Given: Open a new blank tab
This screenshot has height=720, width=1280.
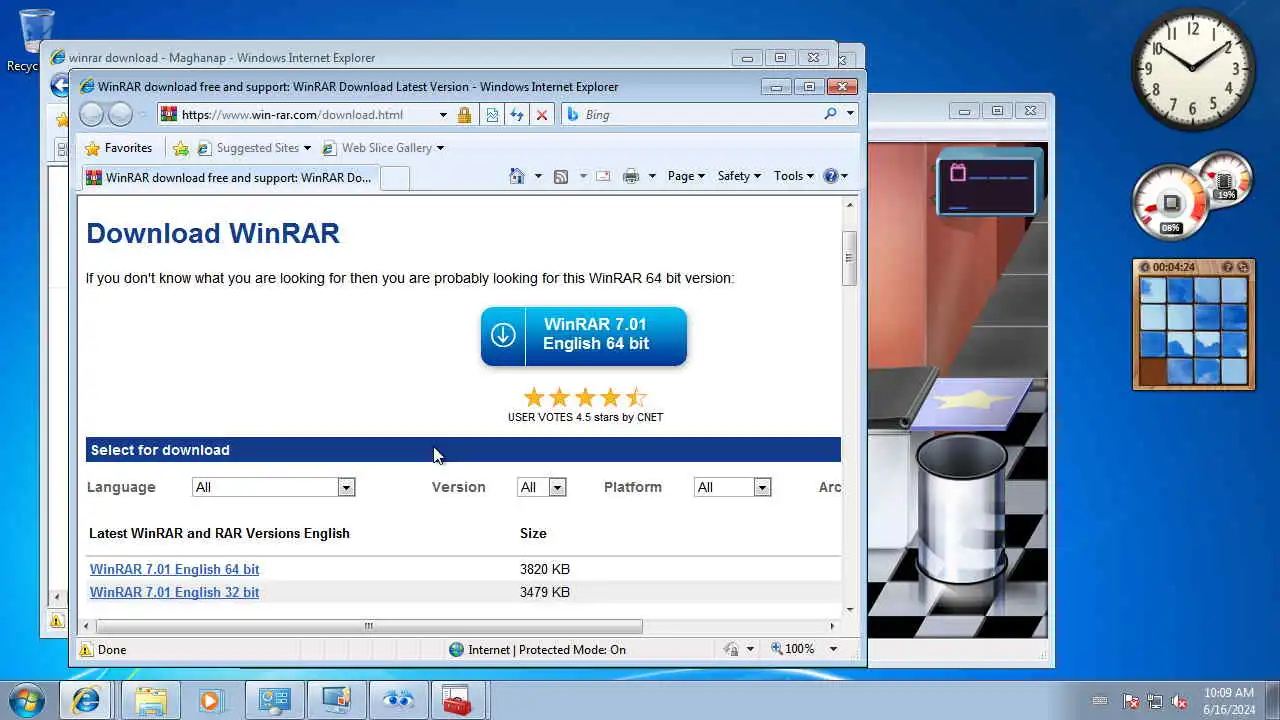Looking at the screenshot, I should point(395,178).
